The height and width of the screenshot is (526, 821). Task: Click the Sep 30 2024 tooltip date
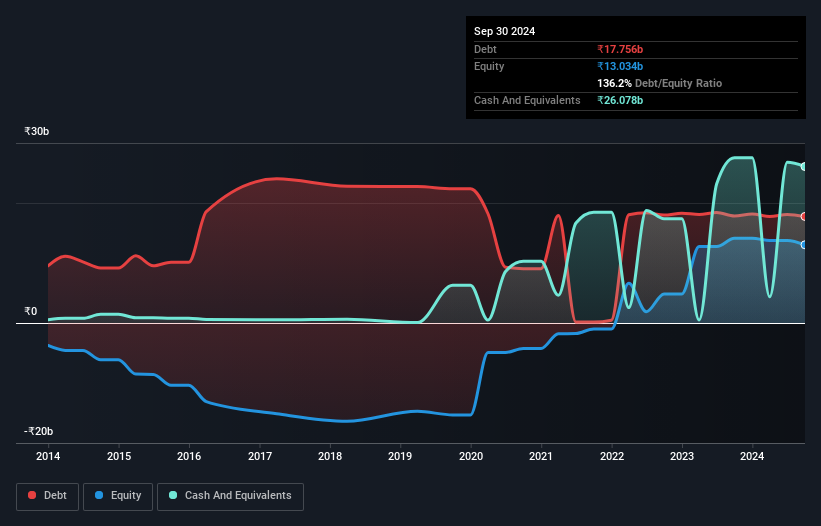coord(504,31)
